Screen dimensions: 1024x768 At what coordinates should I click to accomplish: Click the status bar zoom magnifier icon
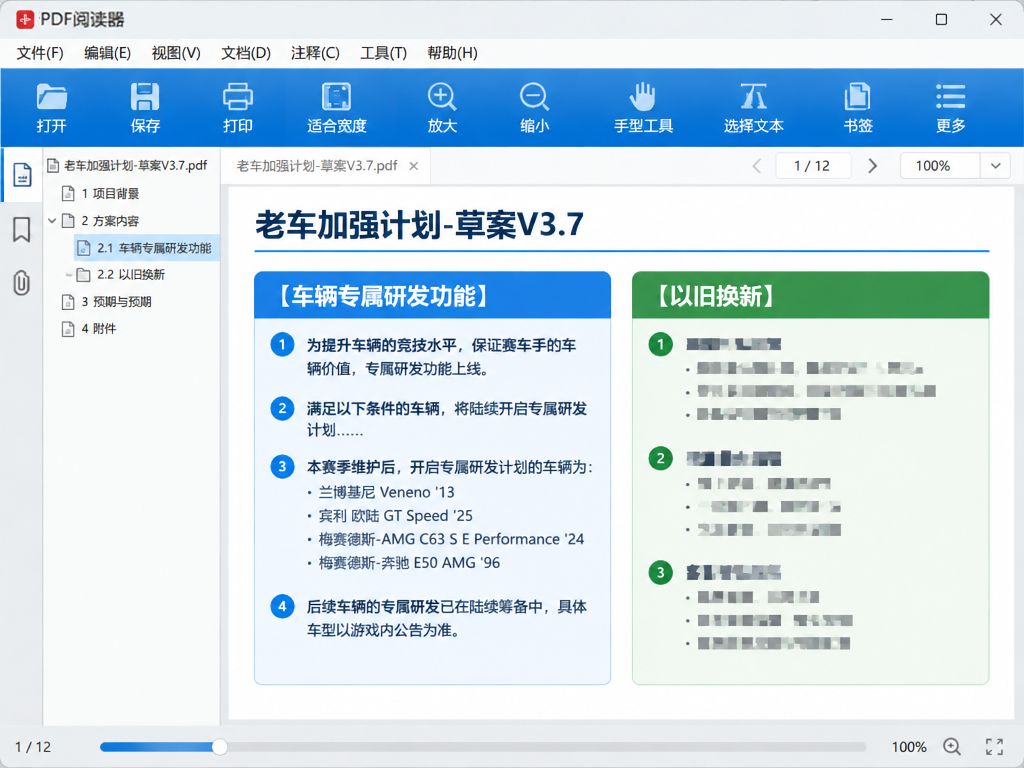tap(952, 746)
